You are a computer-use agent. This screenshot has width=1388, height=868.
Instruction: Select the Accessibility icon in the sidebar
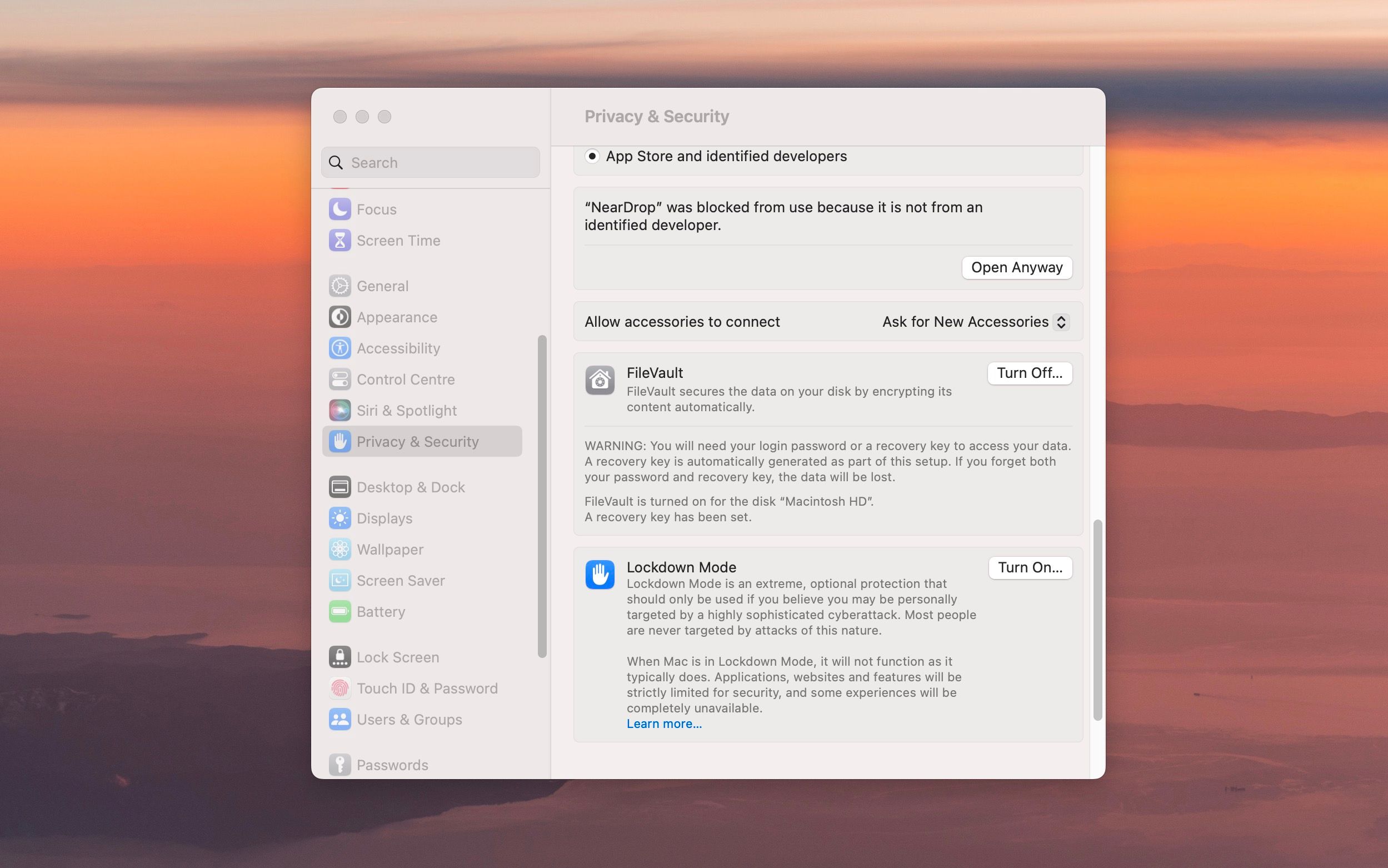click(340, 348)
